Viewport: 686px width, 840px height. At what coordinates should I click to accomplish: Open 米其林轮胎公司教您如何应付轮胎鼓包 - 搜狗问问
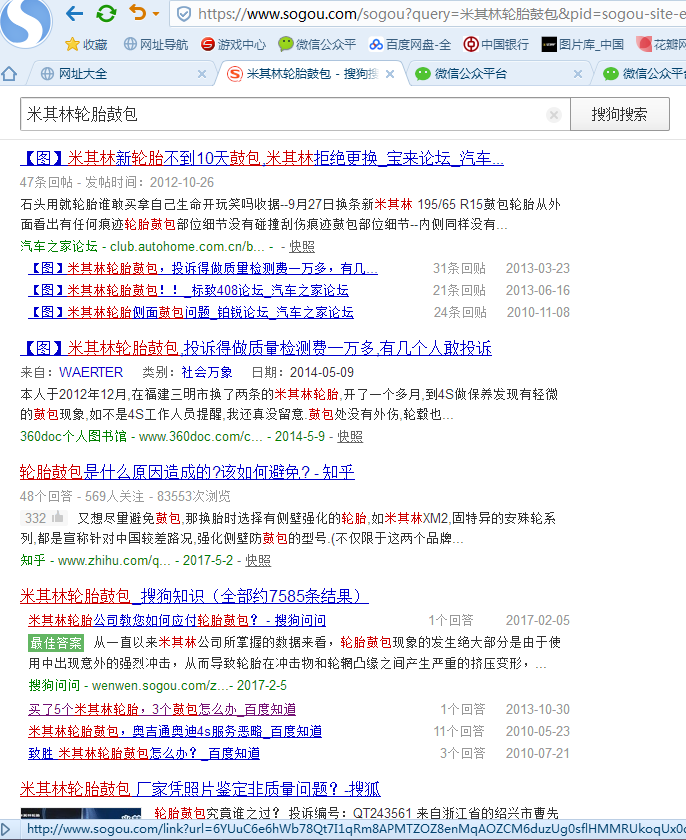coord(177,620)
